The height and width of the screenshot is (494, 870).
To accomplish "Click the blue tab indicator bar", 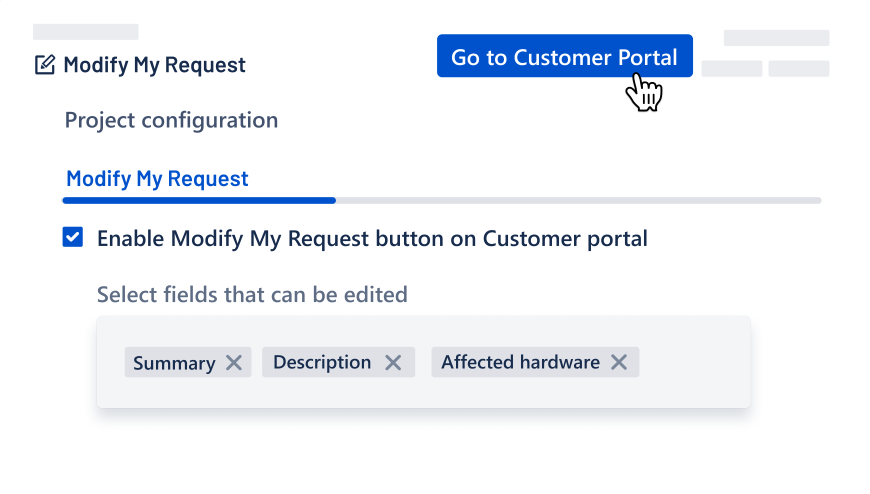I will click(x=198, y=200).
